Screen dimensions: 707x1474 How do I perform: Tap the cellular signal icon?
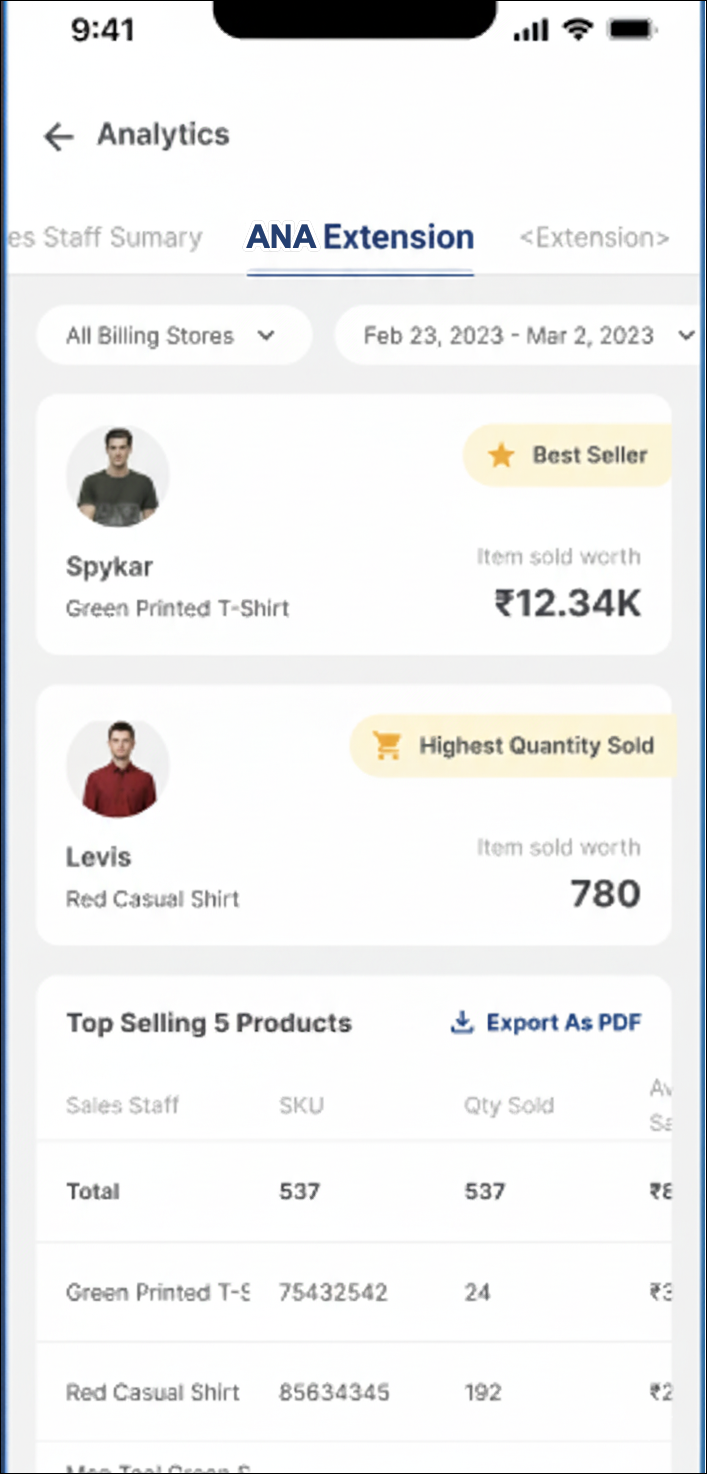pyautogui.click(x=531, y=30)
